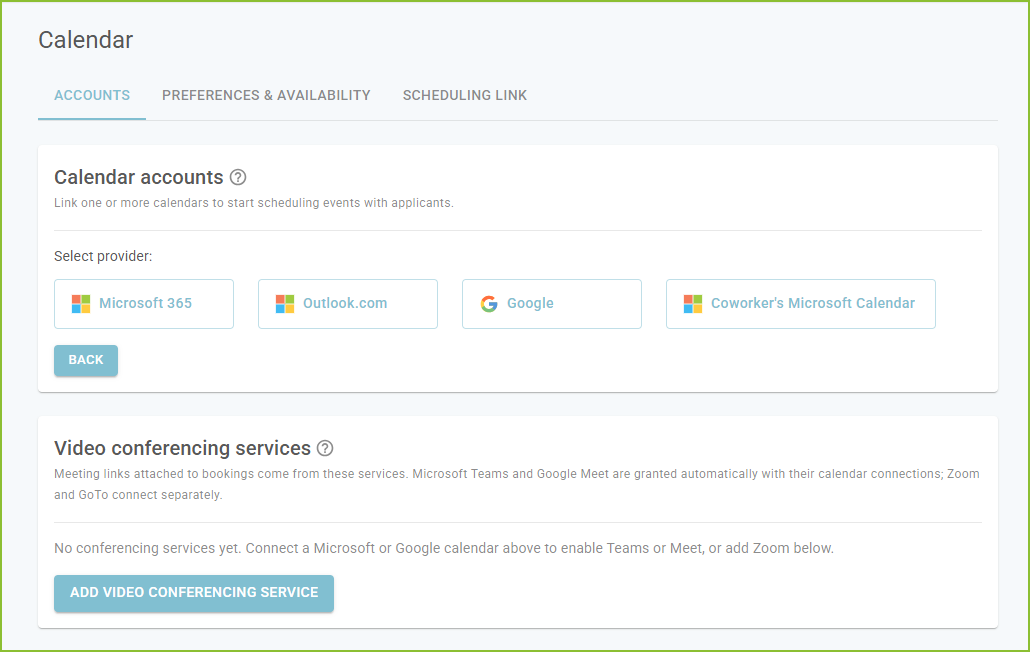Select Coworker's Microsoft Calendar provider
Image resolution: width=1030 pixels, height=652 pixels.
(801, 304)
